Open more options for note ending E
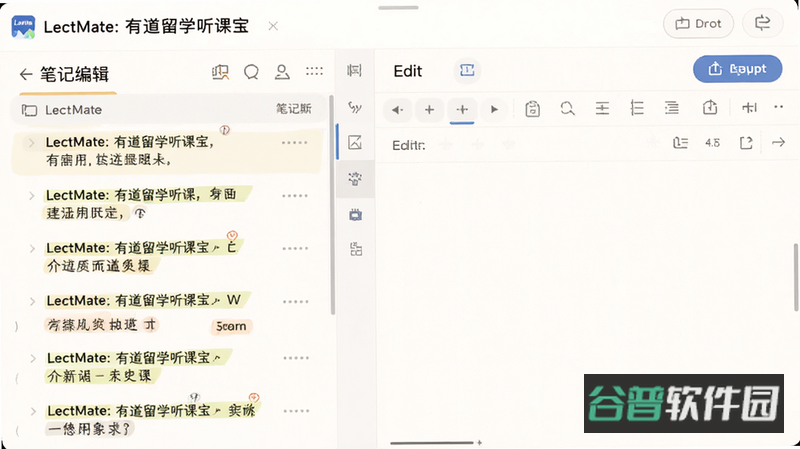The height and width of the screenshot is (449, 800). pos(295,248)
